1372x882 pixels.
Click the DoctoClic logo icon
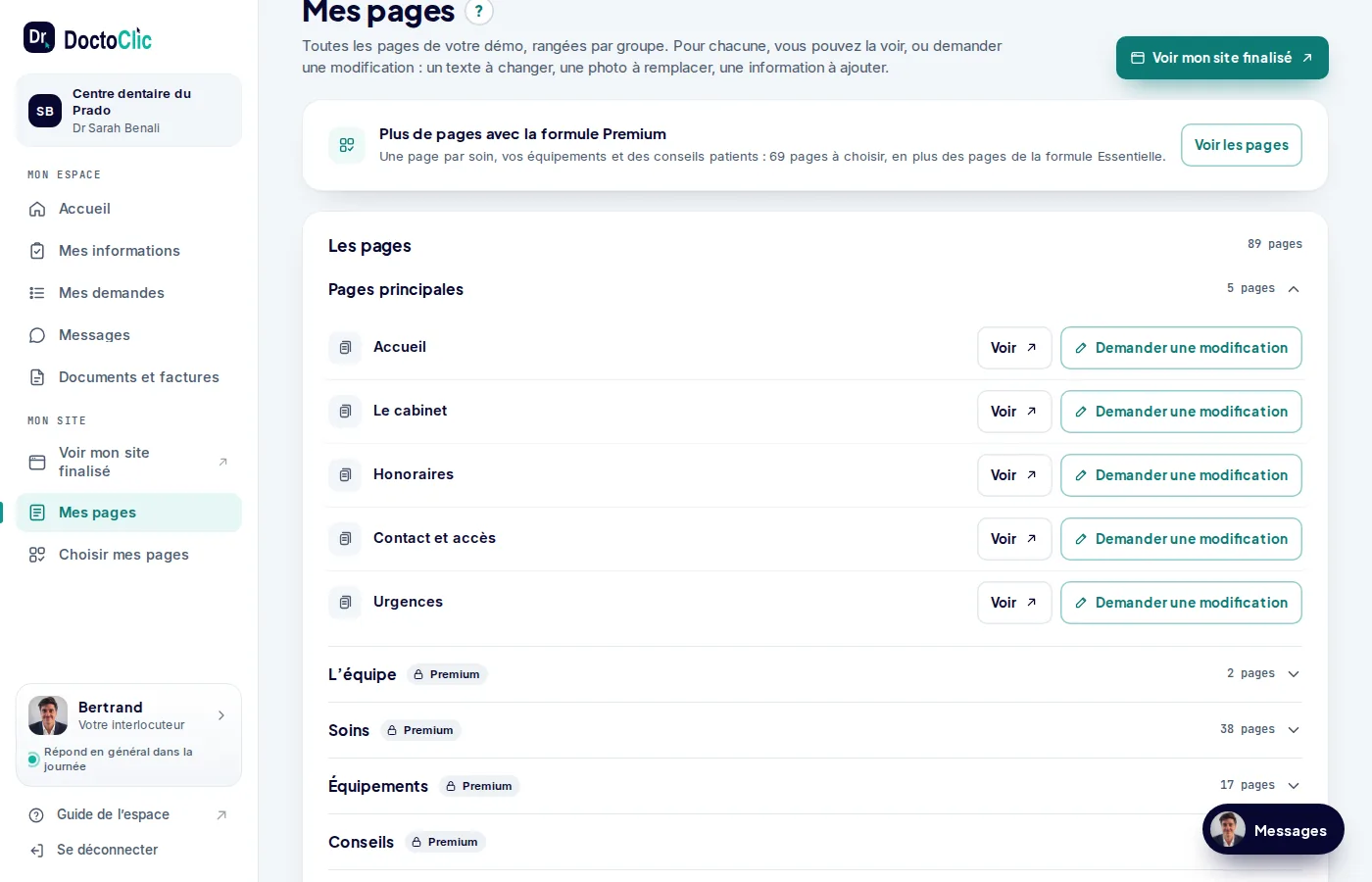click(x=39, y=37)
